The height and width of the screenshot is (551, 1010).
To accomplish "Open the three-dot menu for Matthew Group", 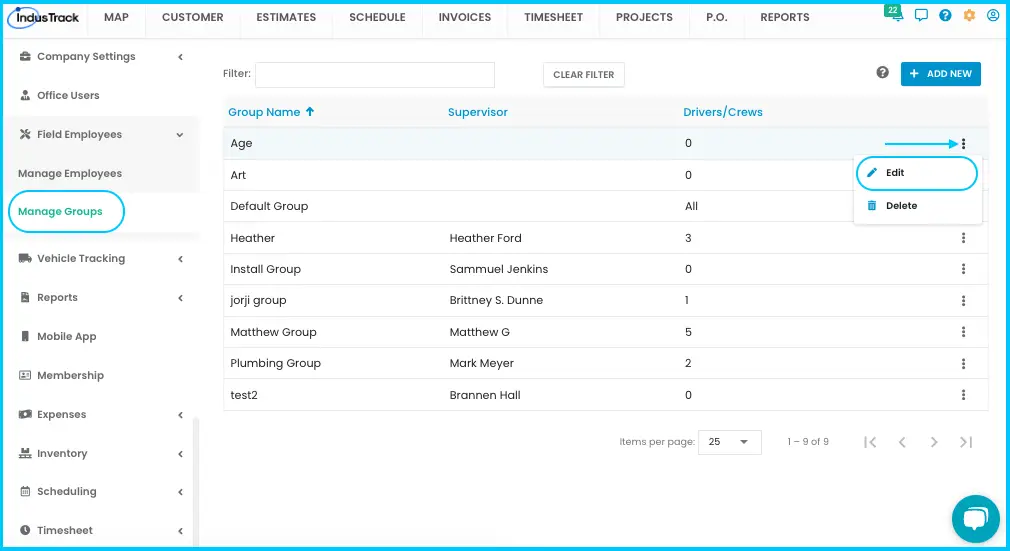I will [963, 332].
